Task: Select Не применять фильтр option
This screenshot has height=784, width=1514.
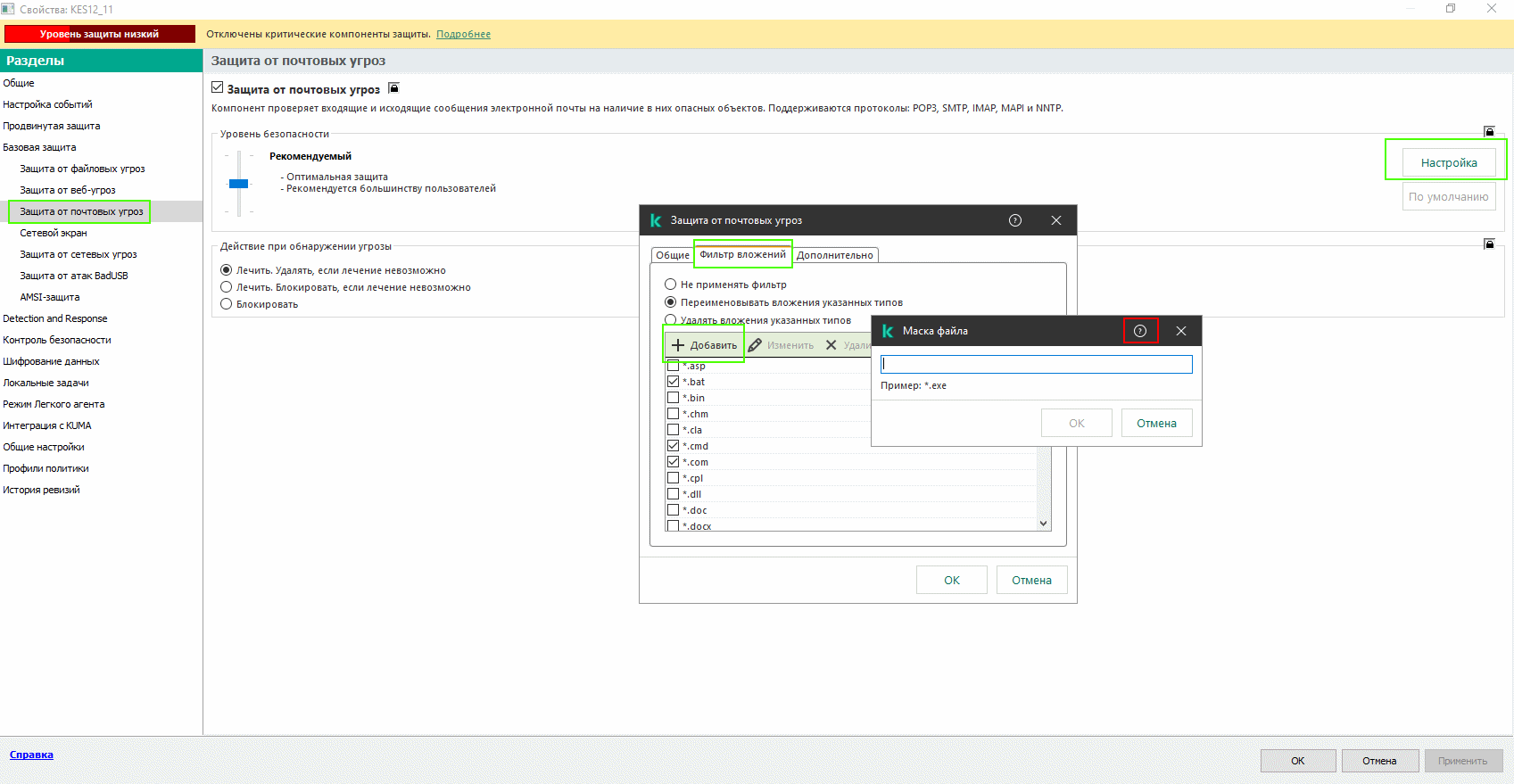Action: pyautogui.click(x=670, y=285)
